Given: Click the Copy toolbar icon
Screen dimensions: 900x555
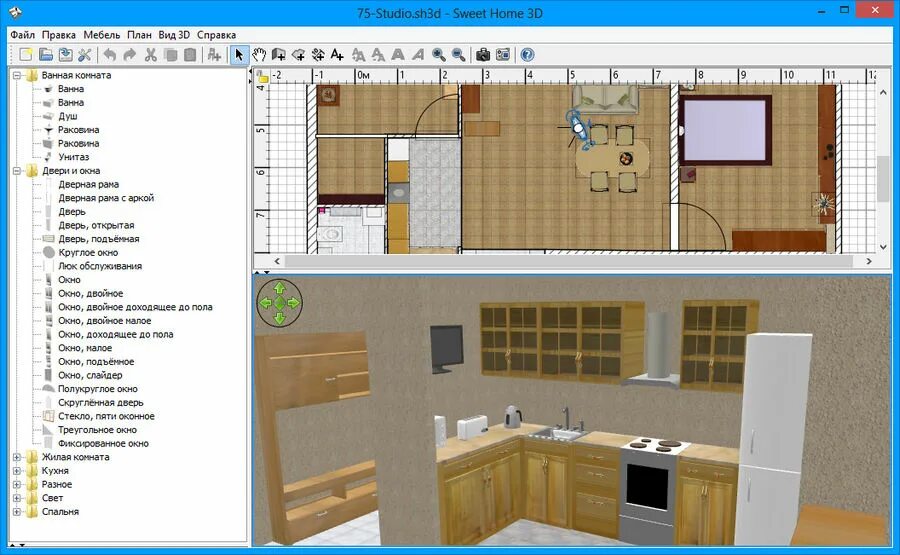Looking at the screenshot, I should (170, 55).
